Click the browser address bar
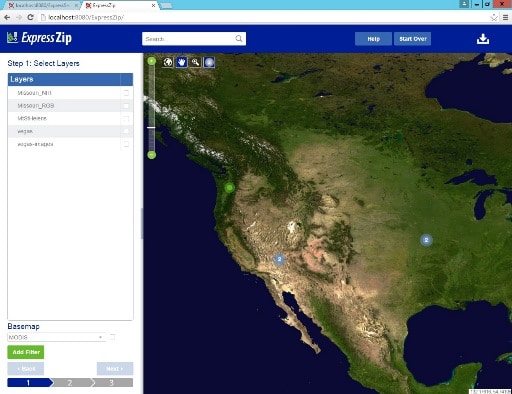 (x=263, y=17)
